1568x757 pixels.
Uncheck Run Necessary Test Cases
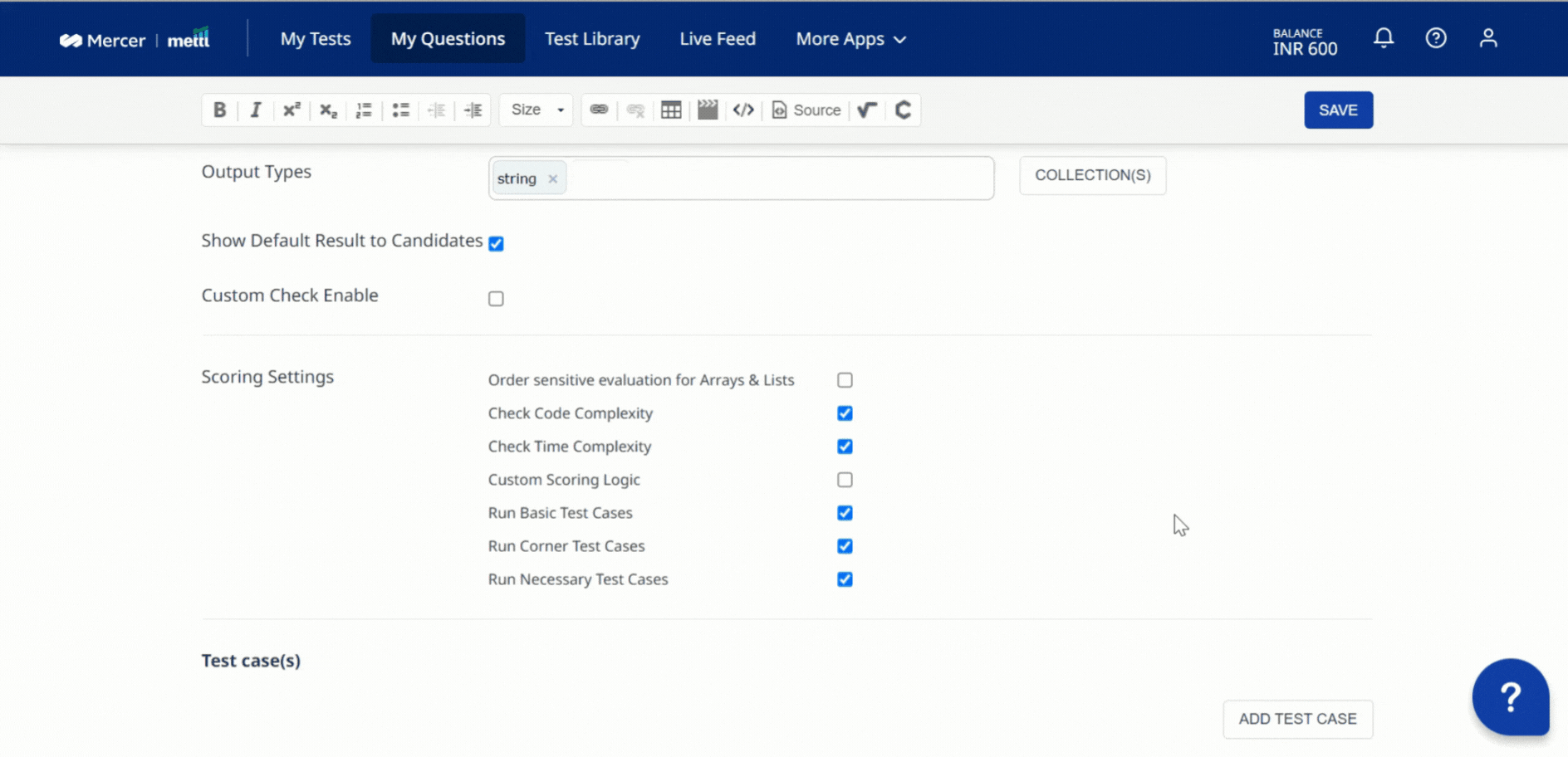(x=845, y=579)
